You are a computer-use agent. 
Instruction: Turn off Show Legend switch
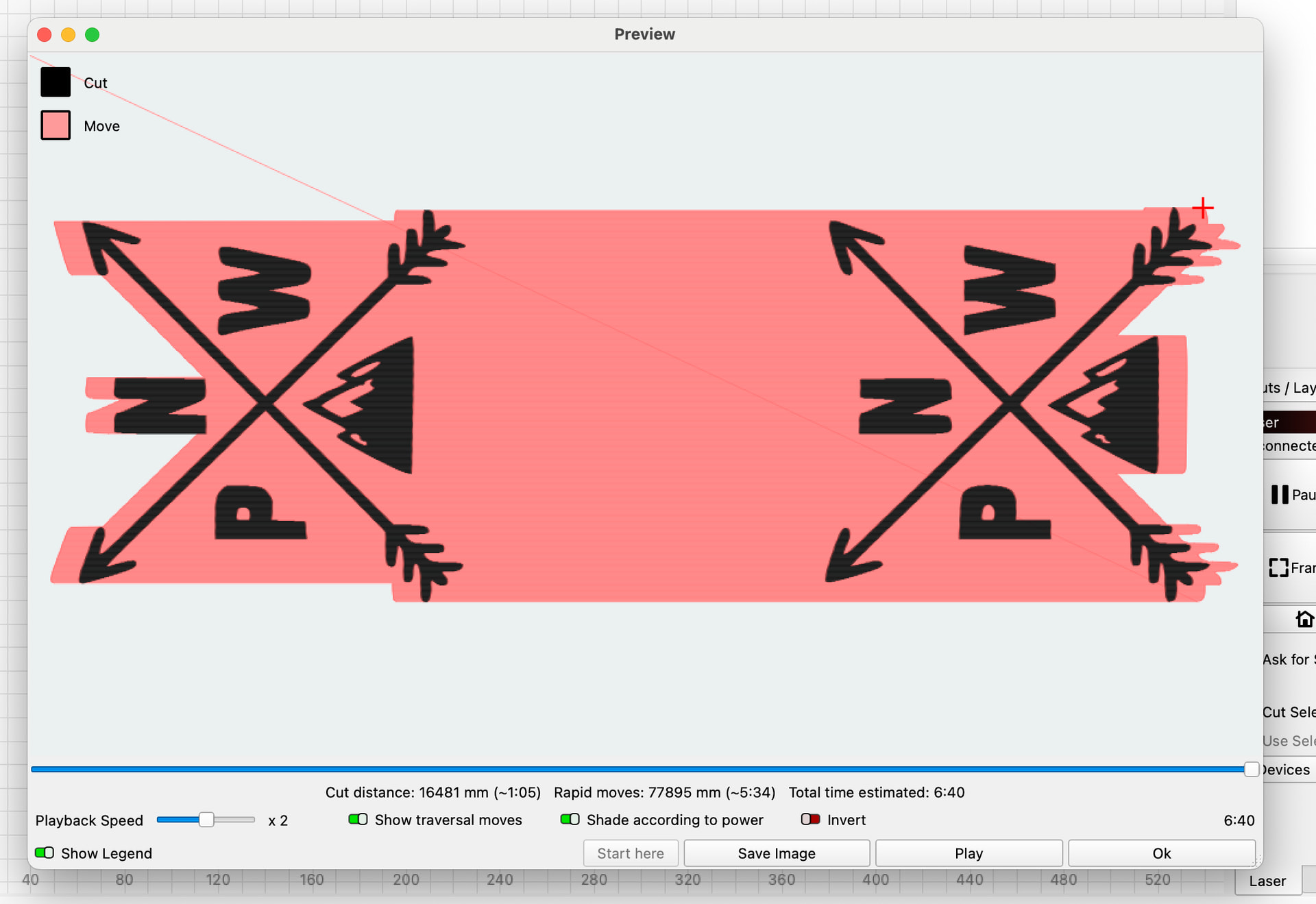coord(45,853)
